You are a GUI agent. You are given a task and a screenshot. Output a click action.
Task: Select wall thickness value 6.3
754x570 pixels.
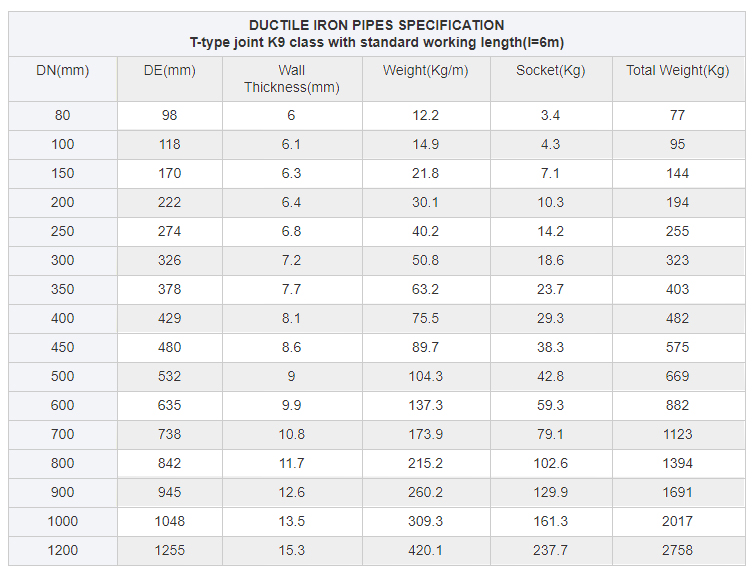tap(291, 173)
